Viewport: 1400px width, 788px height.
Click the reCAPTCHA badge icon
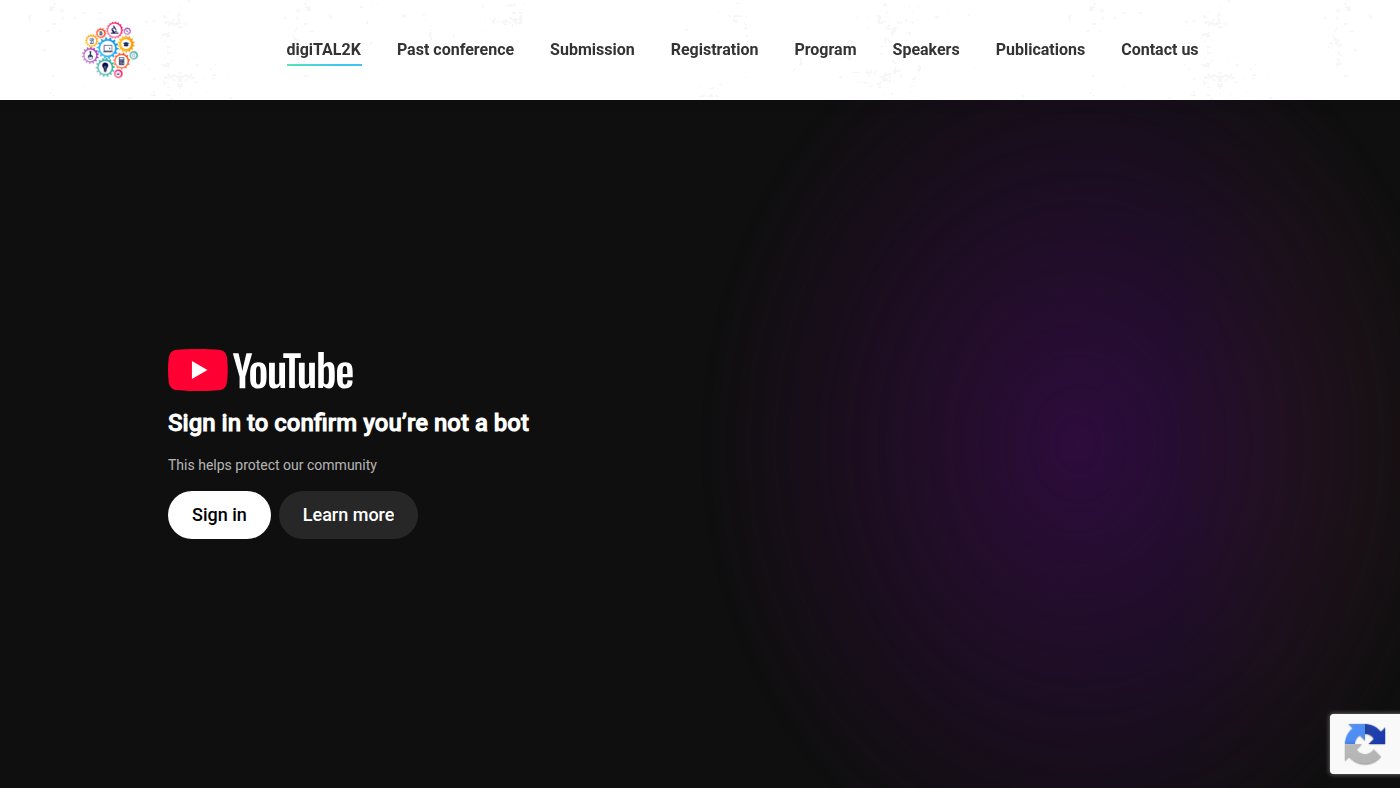(1365, 744)
